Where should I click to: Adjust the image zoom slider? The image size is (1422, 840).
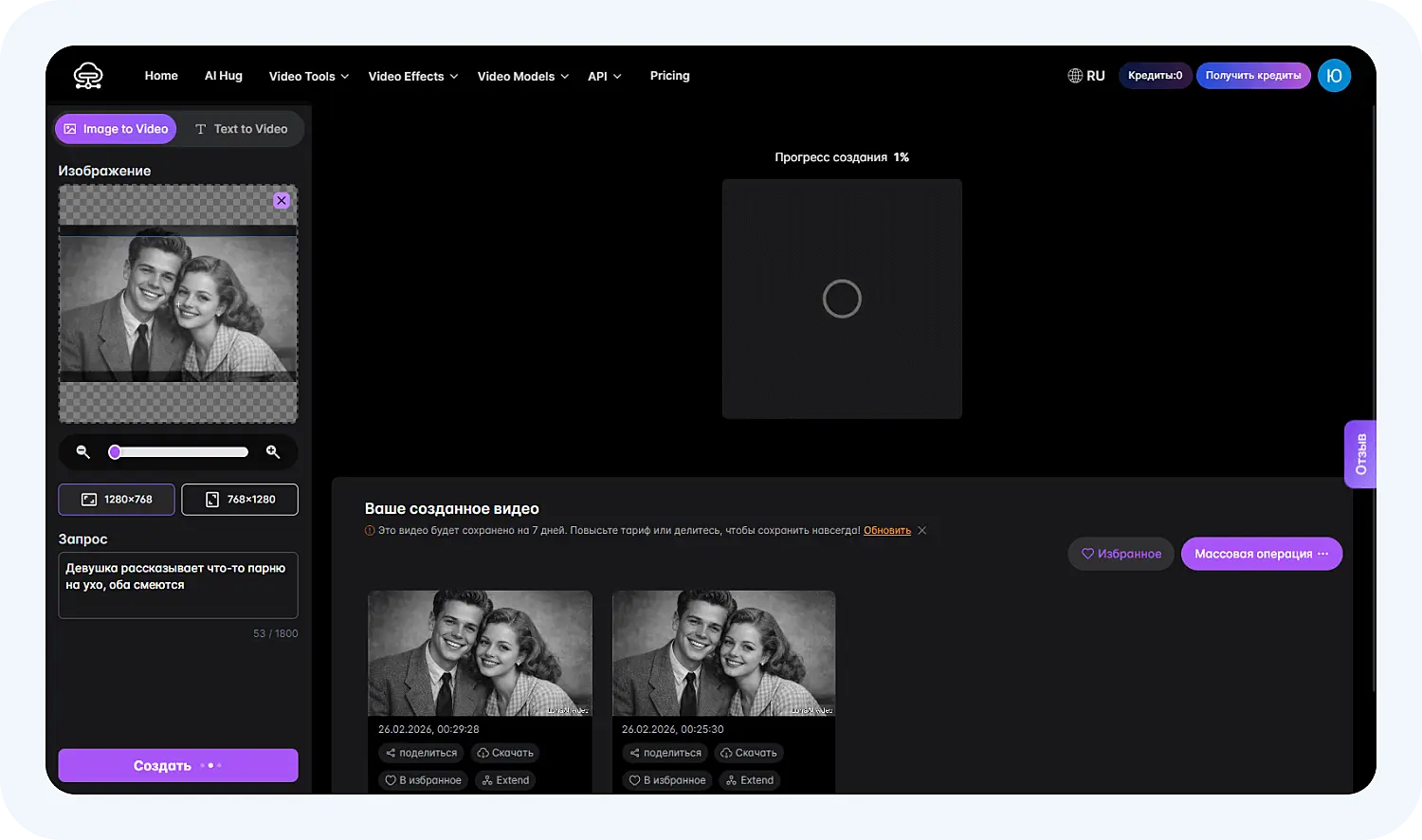tap(114, 452)
